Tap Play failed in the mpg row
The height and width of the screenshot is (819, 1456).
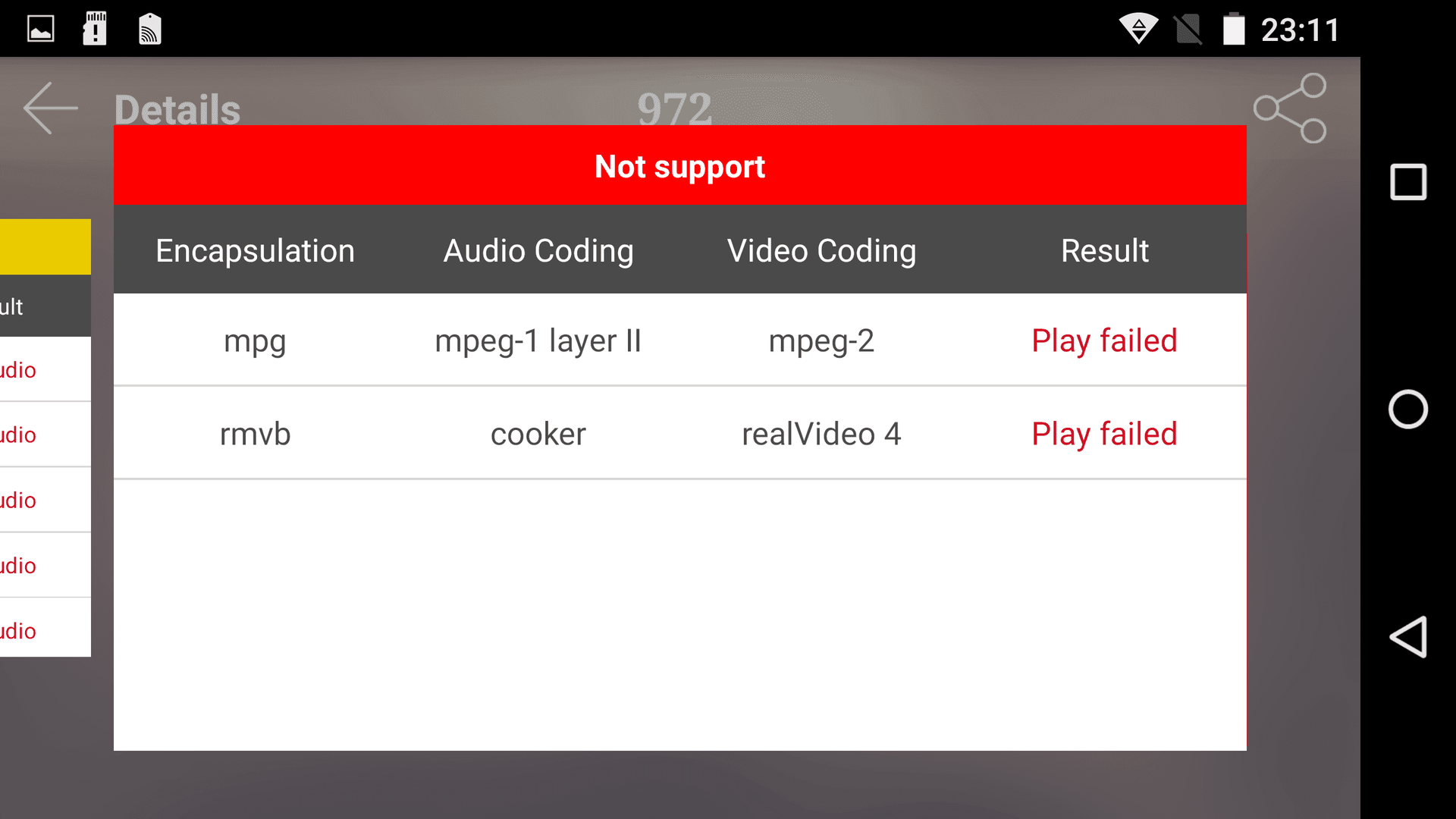[1104, 340]
